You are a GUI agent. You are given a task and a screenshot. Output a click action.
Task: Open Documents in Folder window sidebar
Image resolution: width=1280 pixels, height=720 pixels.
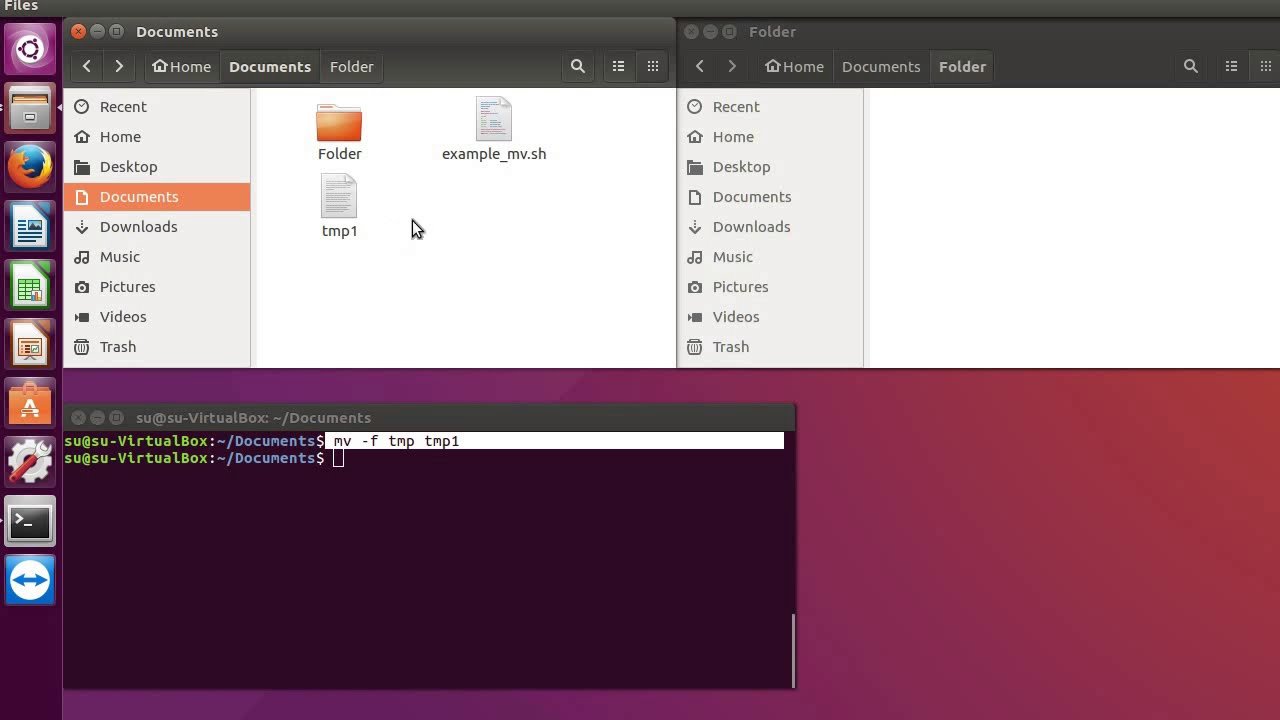click(x=770, y=196)
